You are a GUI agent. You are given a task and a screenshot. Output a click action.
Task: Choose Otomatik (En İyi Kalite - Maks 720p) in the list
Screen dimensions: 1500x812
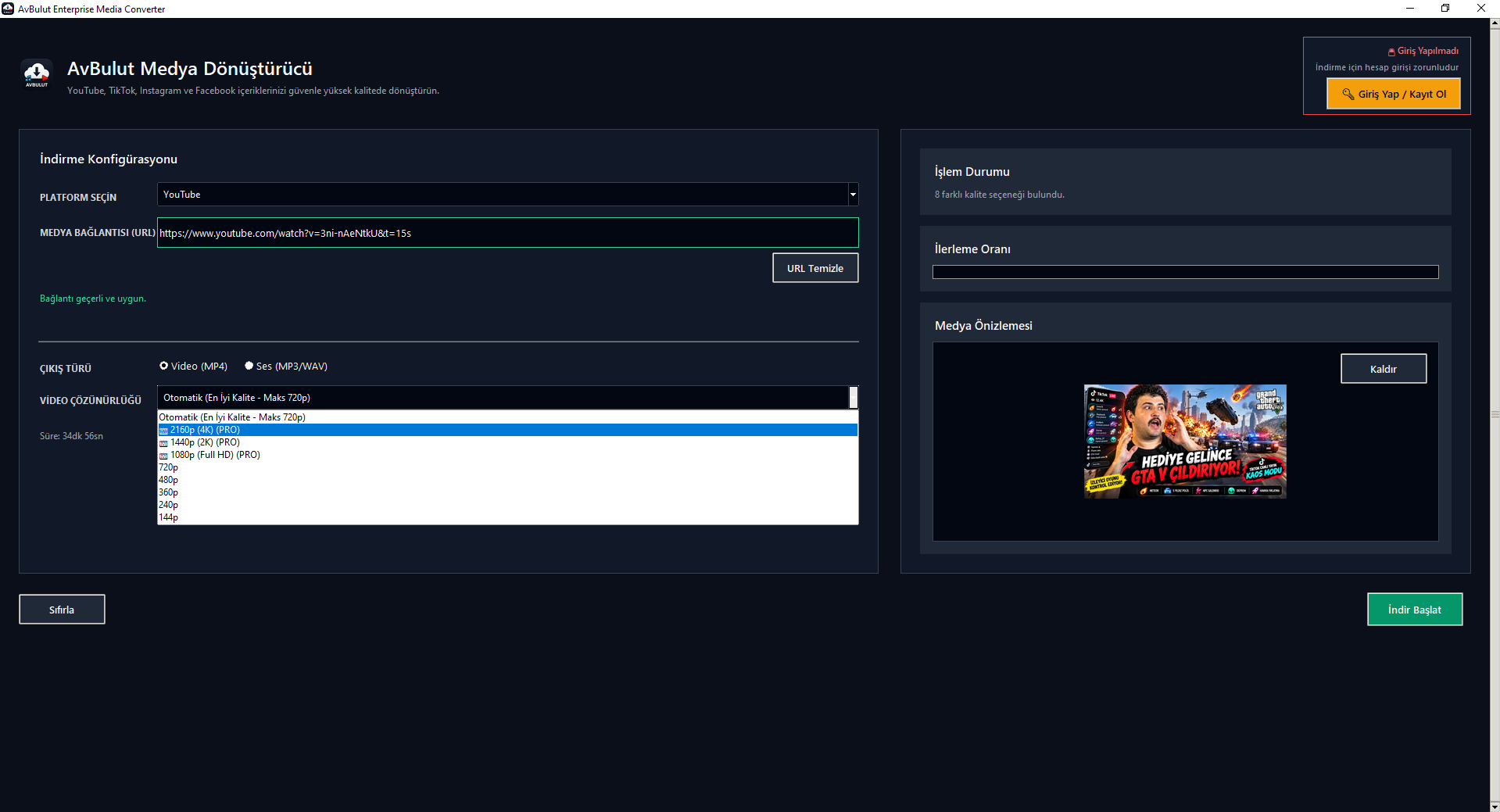(508, 417)
